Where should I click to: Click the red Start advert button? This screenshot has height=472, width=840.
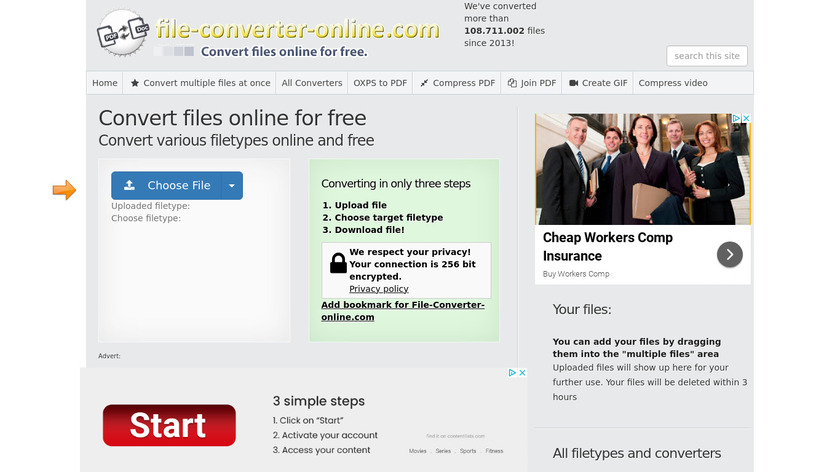point(169,425)
